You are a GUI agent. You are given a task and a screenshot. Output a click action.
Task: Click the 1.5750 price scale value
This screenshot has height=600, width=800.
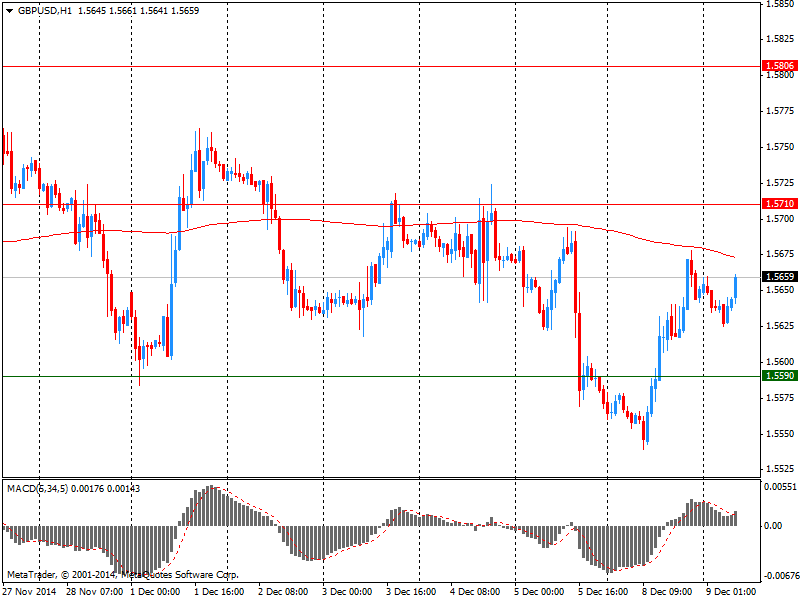(x=781, y=146)
